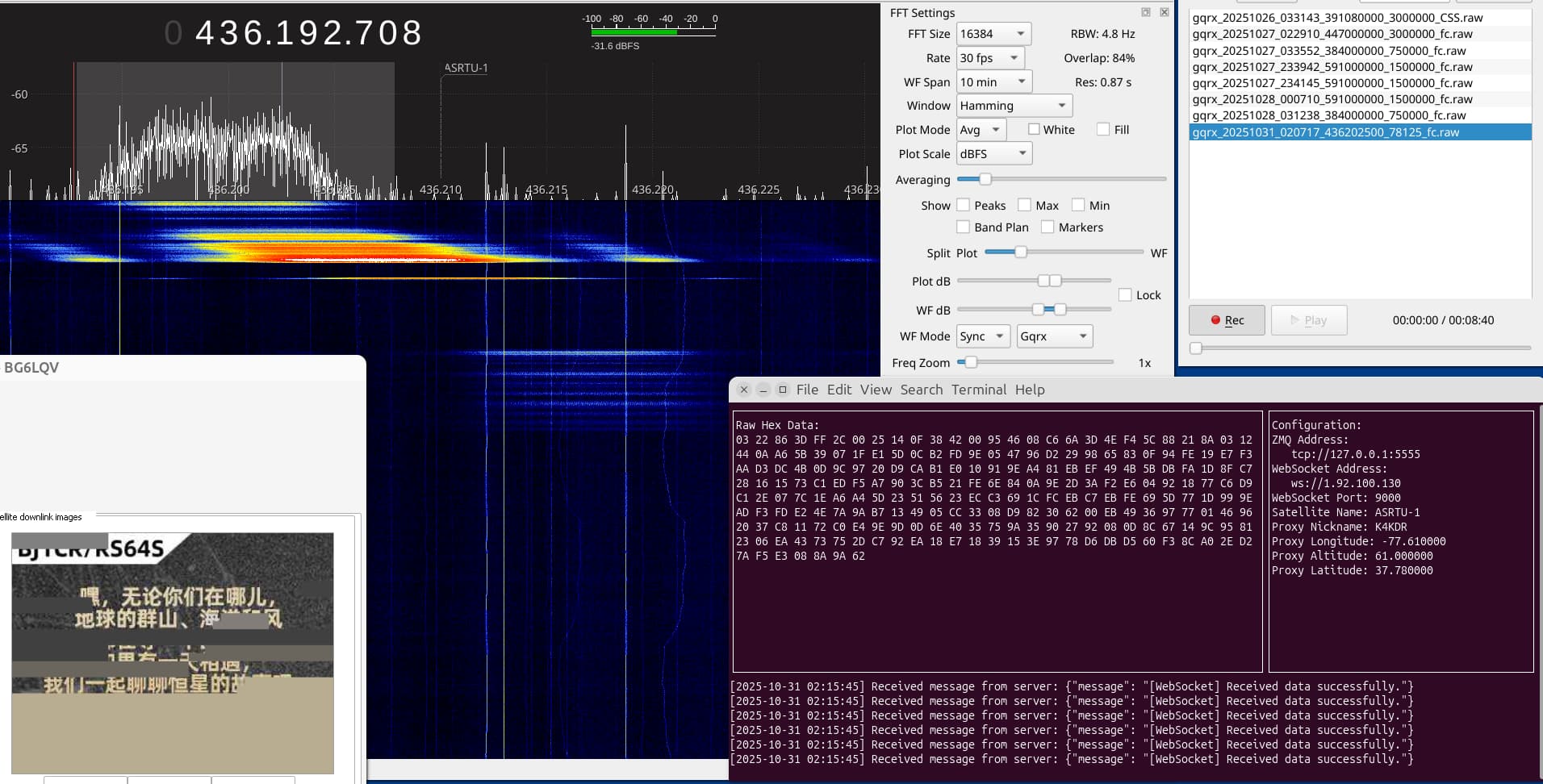Screen dimensions: 1543x784
Task: Select the gqrx_20251026 CSS.raw recording
Action: (x=1336, y=18)
